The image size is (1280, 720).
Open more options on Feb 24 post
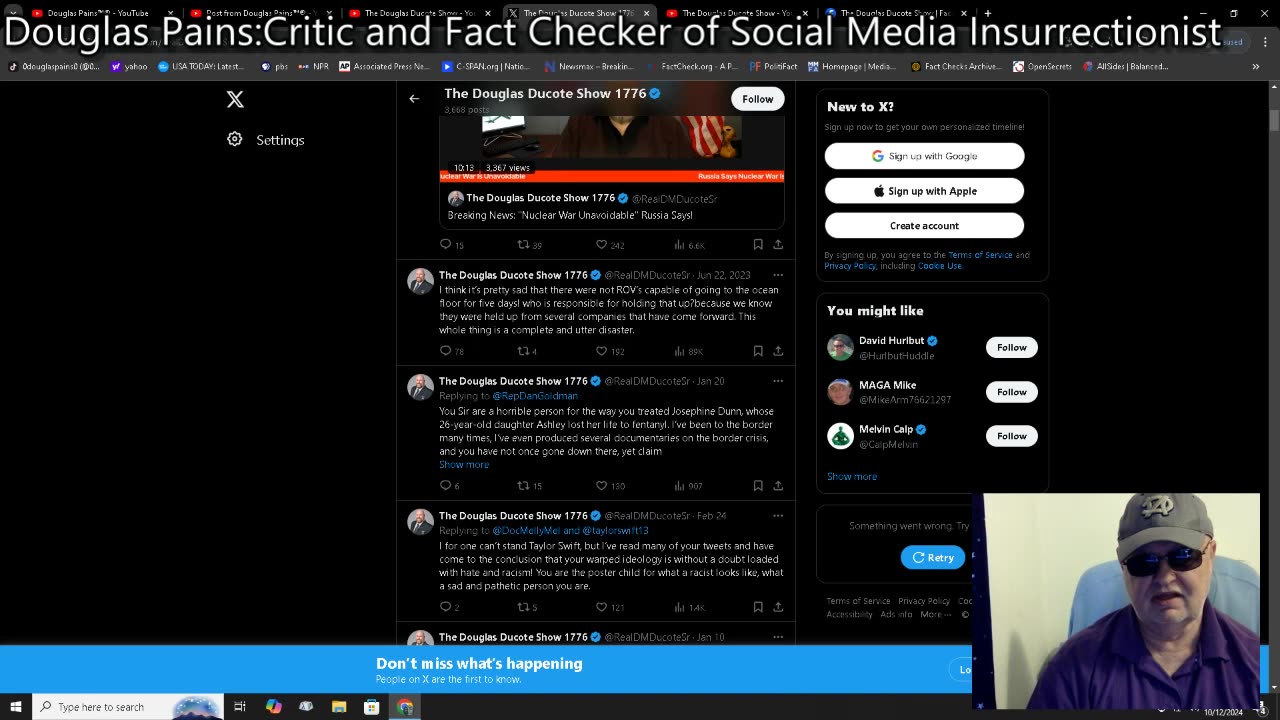tap(778, 516)
